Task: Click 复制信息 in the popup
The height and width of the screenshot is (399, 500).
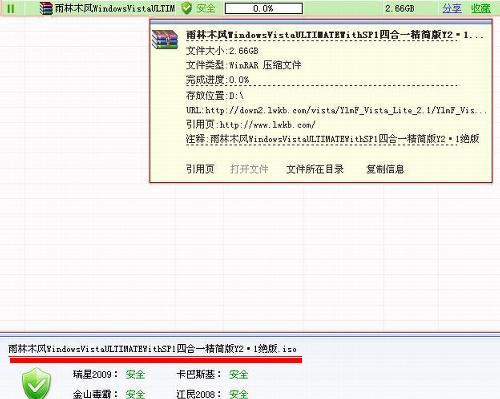Action: 385,169
